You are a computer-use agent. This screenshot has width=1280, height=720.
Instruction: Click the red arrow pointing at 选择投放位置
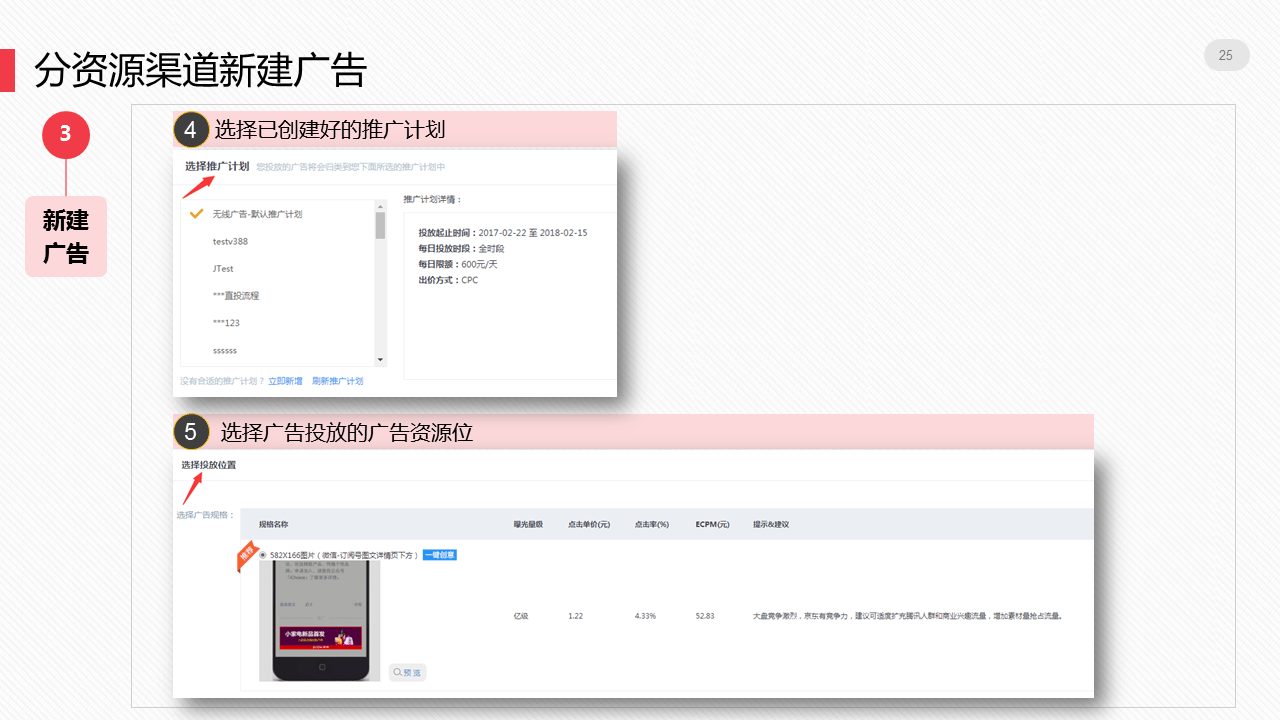[x=192, y=490]
